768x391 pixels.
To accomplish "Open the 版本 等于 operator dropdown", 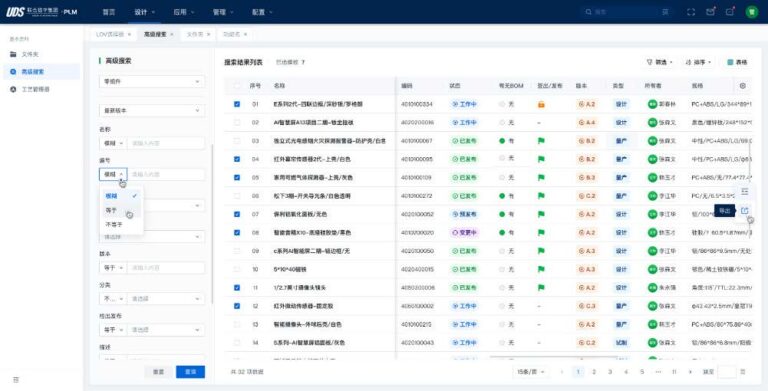I will coord(113,268).
